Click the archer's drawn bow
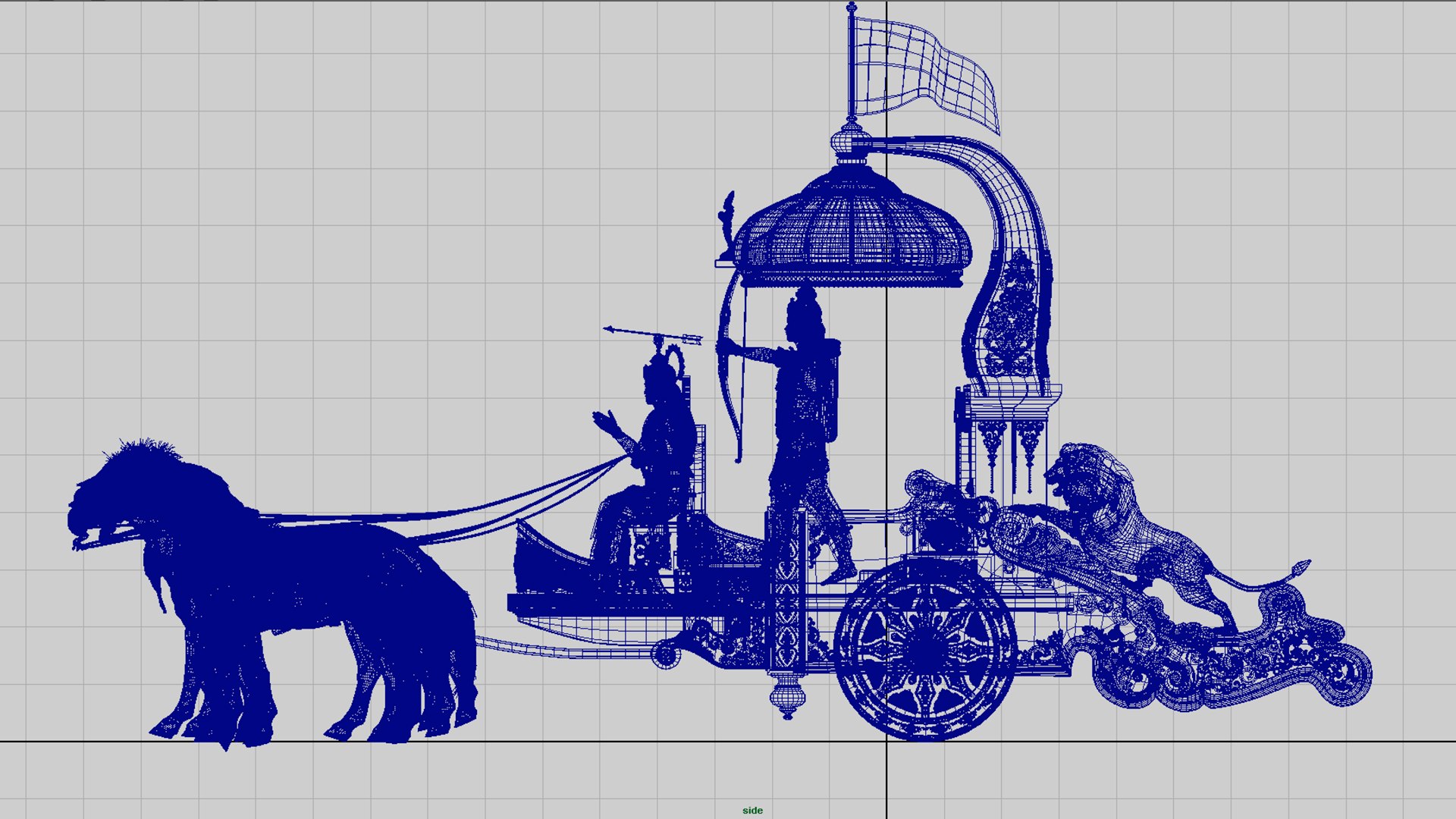 coord(728,402)
